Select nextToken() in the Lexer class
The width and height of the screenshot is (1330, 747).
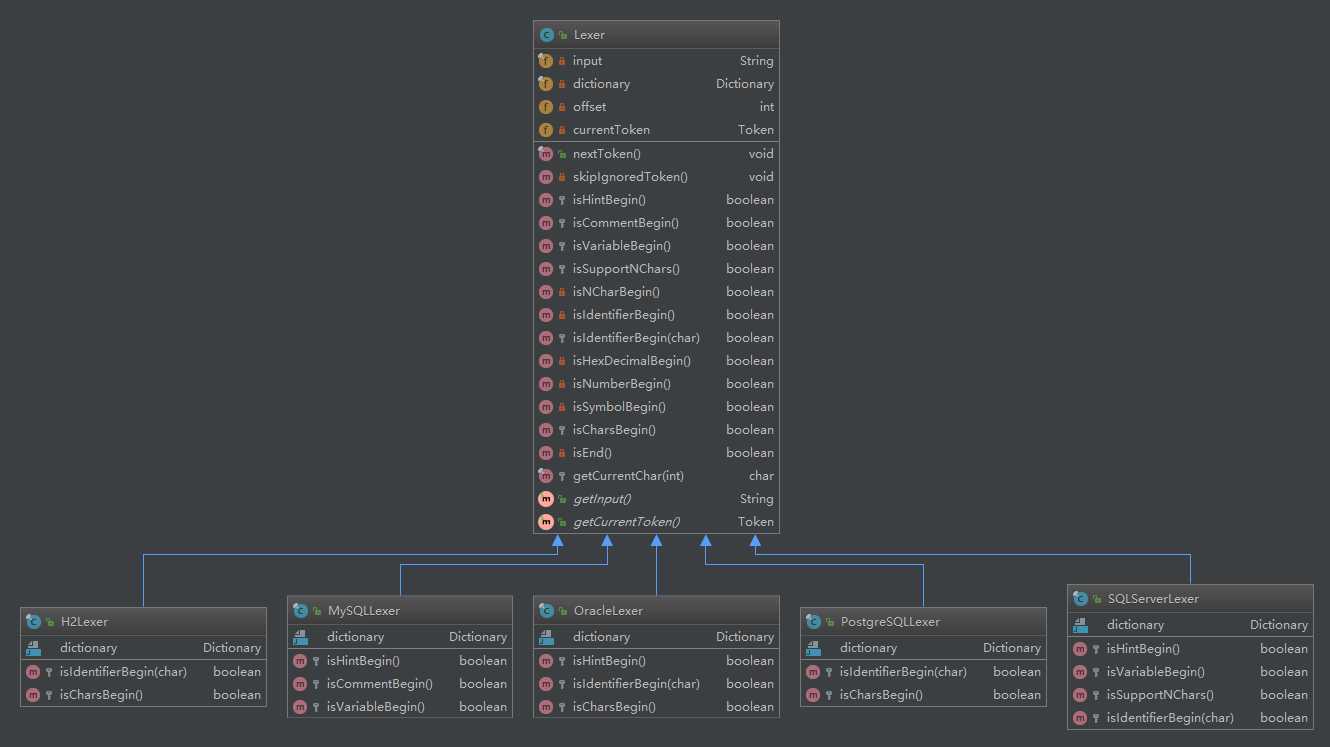pos(607,154)
